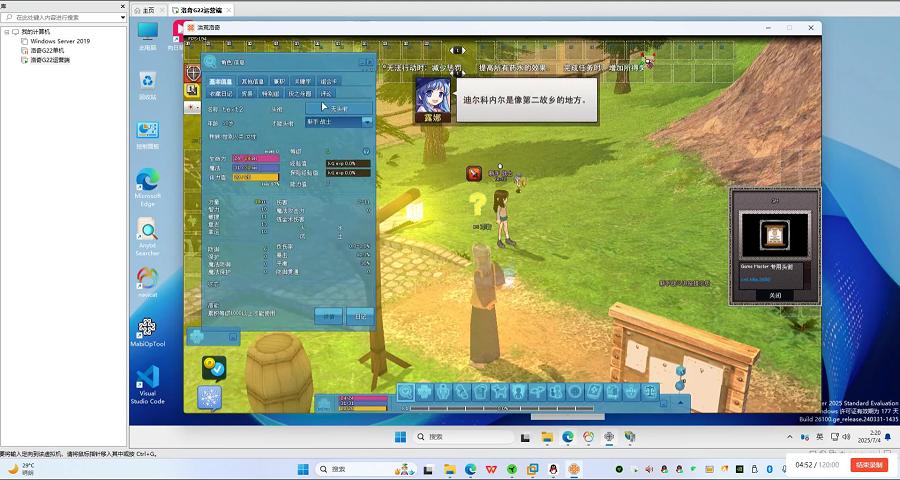Click the VM taskbar search box
The image size is (900, 480).
pyautogui.click(x=464, y=437)
